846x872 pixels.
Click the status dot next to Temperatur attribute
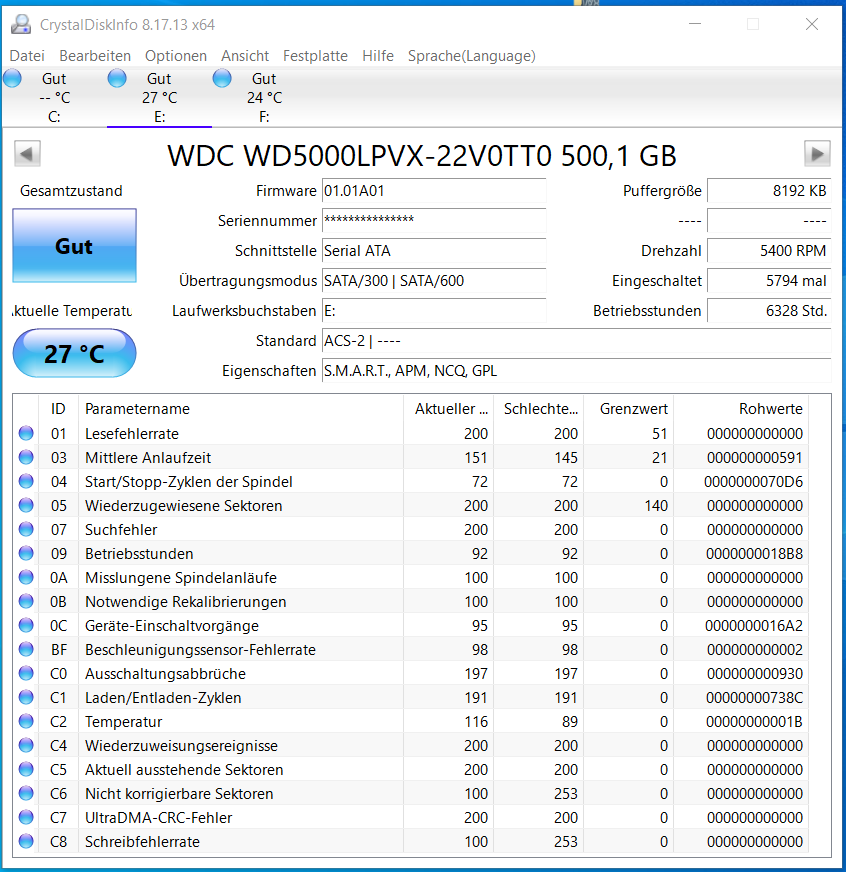tap(23, 721)
